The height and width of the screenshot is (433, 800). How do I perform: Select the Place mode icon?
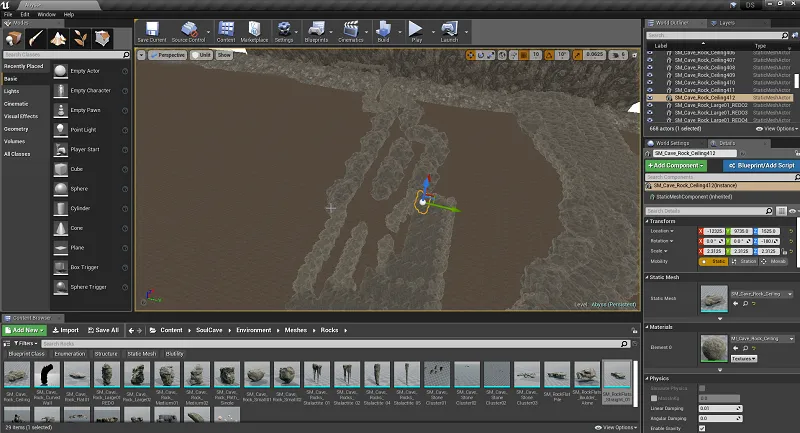click(x=14, y=38)
